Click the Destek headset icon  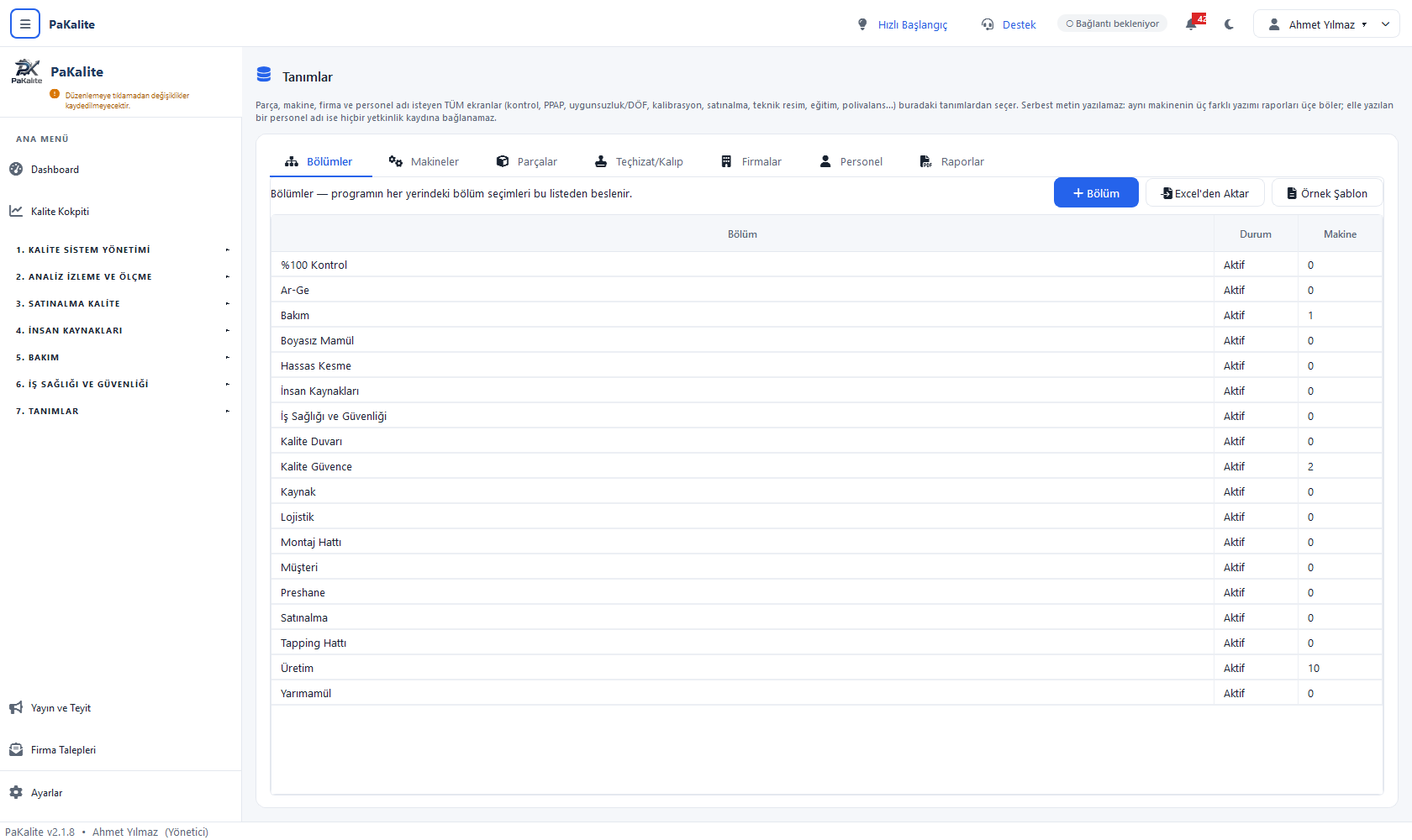tap(988, 24)
